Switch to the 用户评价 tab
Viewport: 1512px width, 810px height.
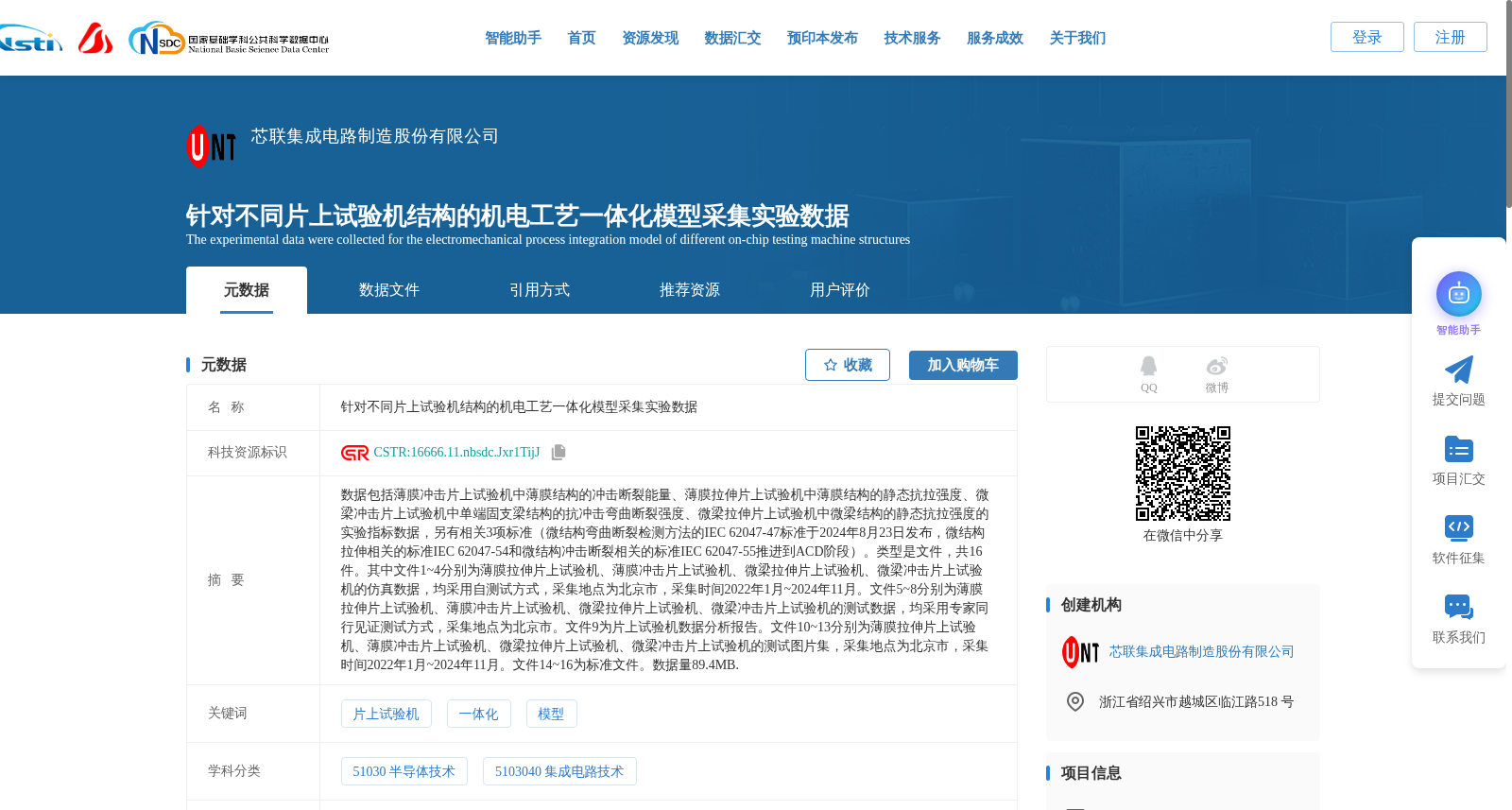[840, 290]
